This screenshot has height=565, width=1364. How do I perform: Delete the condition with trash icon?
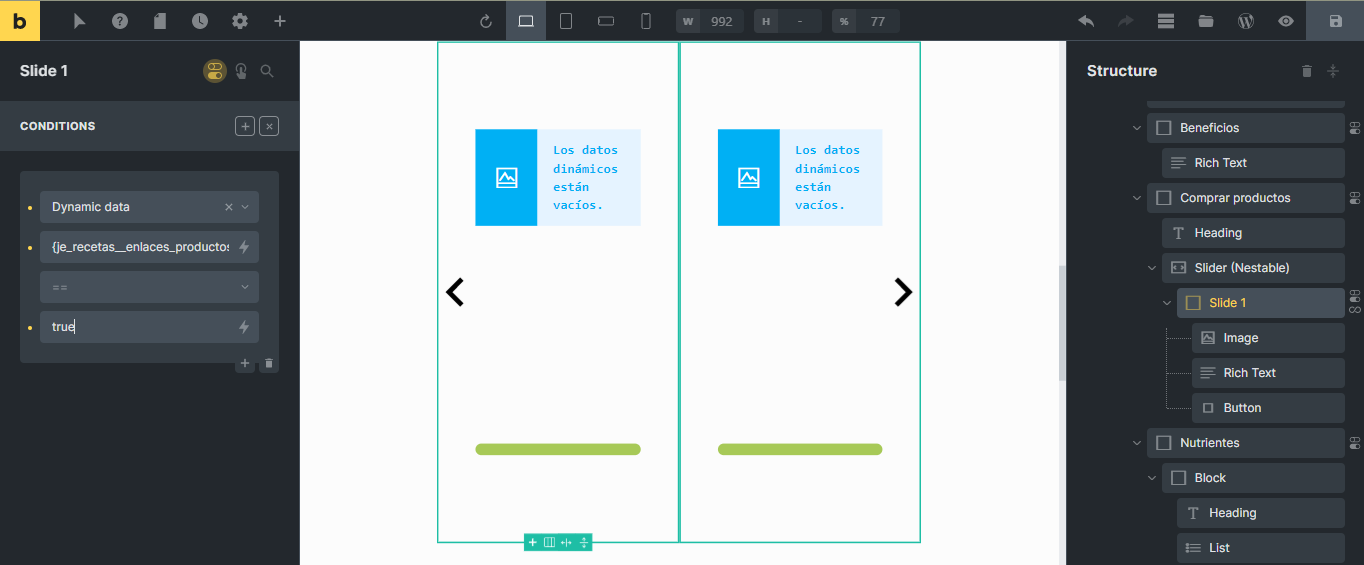pos(268,364)
